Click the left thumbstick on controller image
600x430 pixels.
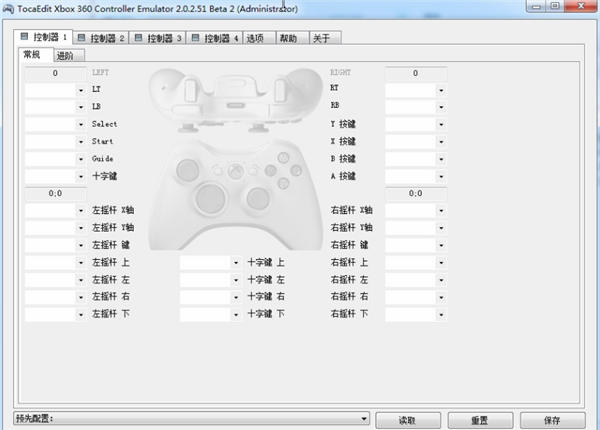(188, 169)
